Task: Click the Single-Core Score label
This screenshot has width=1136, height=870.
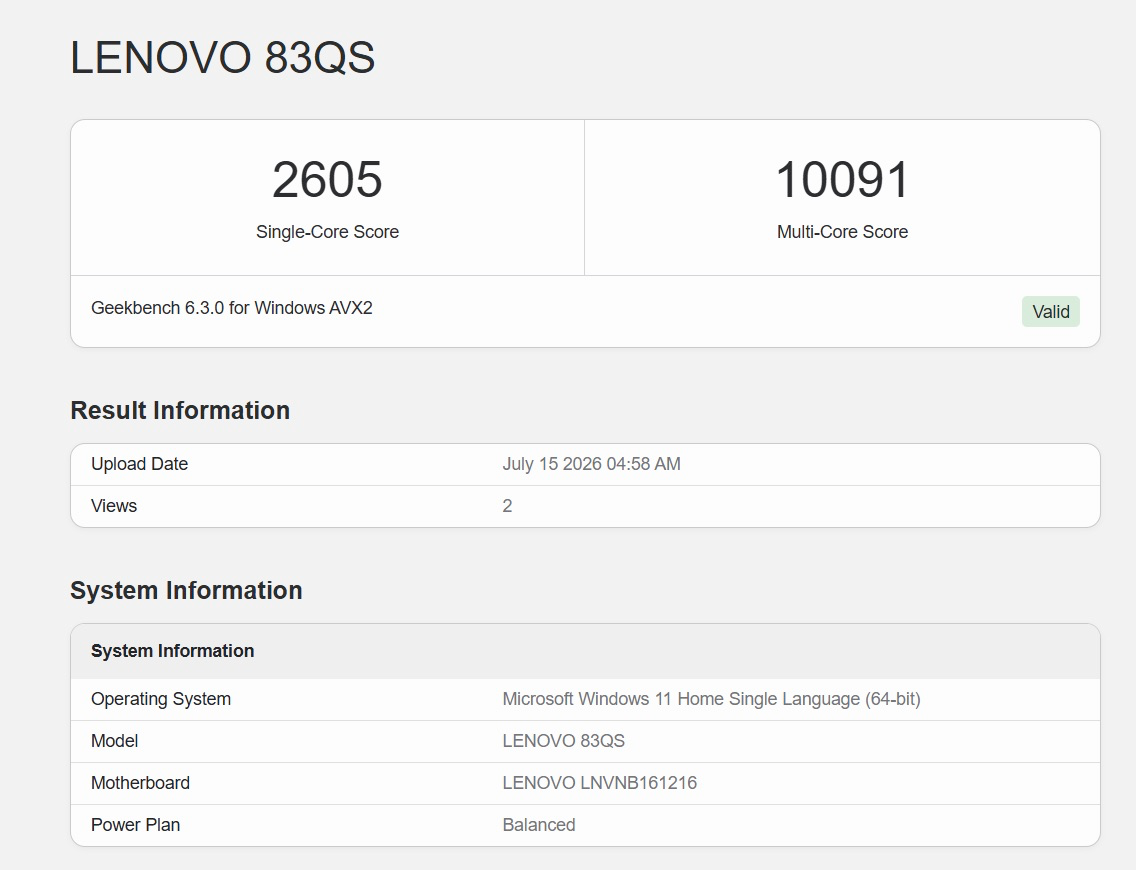Action: [x=327, y=232]
